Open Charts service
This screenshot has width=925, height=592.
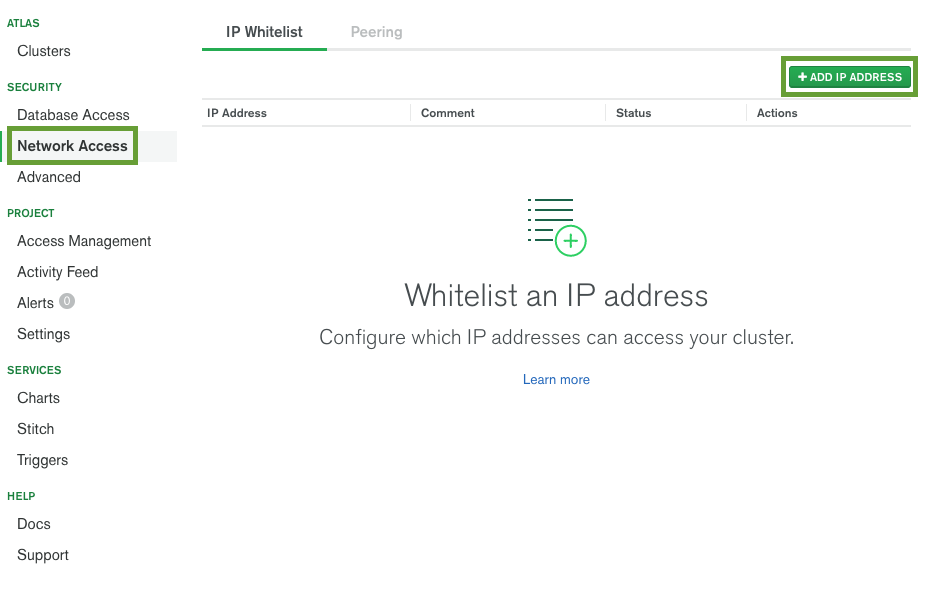click(38, 398)
